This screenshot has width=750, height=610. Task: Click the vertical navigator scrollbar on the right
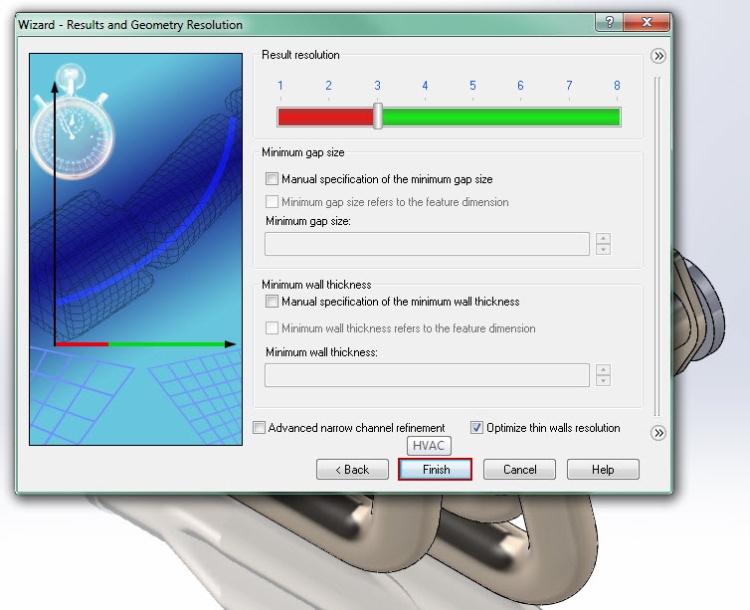[657, 246]
